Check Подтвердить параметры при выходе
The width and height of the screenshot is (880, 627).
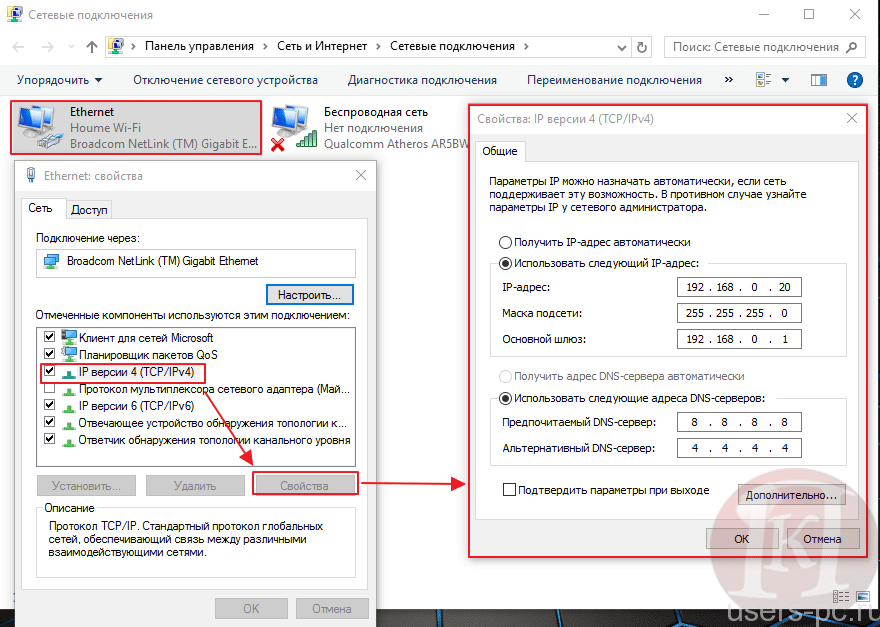click(509, 490)
